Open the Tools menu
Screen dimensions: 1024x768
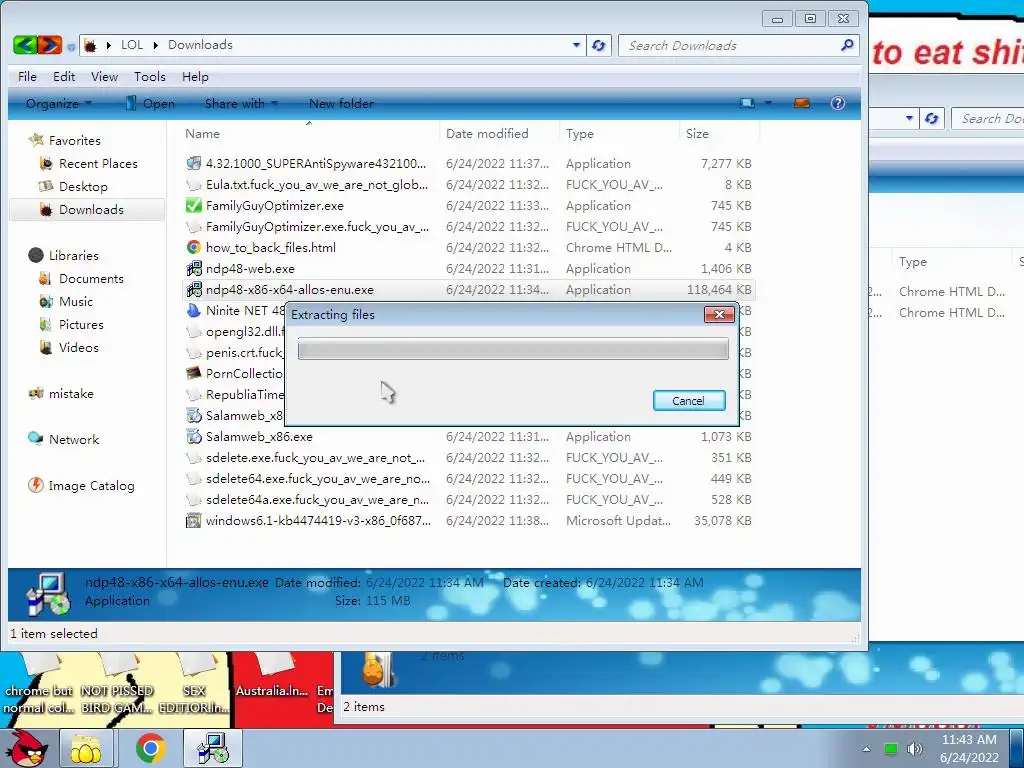[x=150, y=76]
